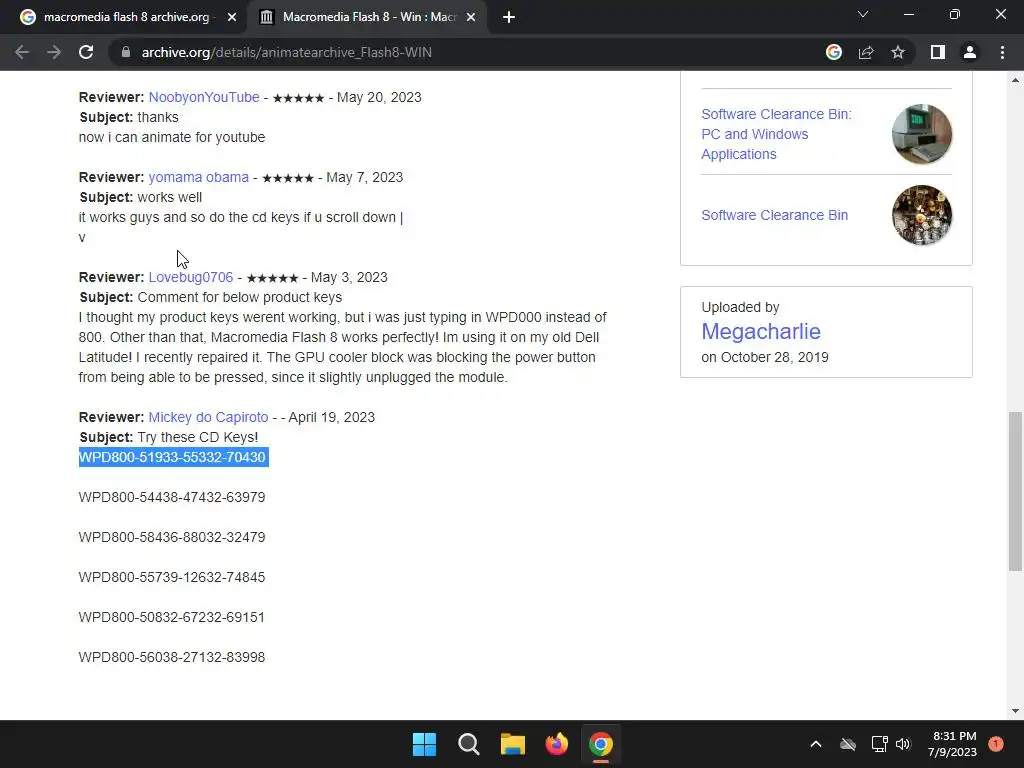Open the clock showing 8:31 PM
Viewport: 1024px width, 768px height.
tap(953, 744)
